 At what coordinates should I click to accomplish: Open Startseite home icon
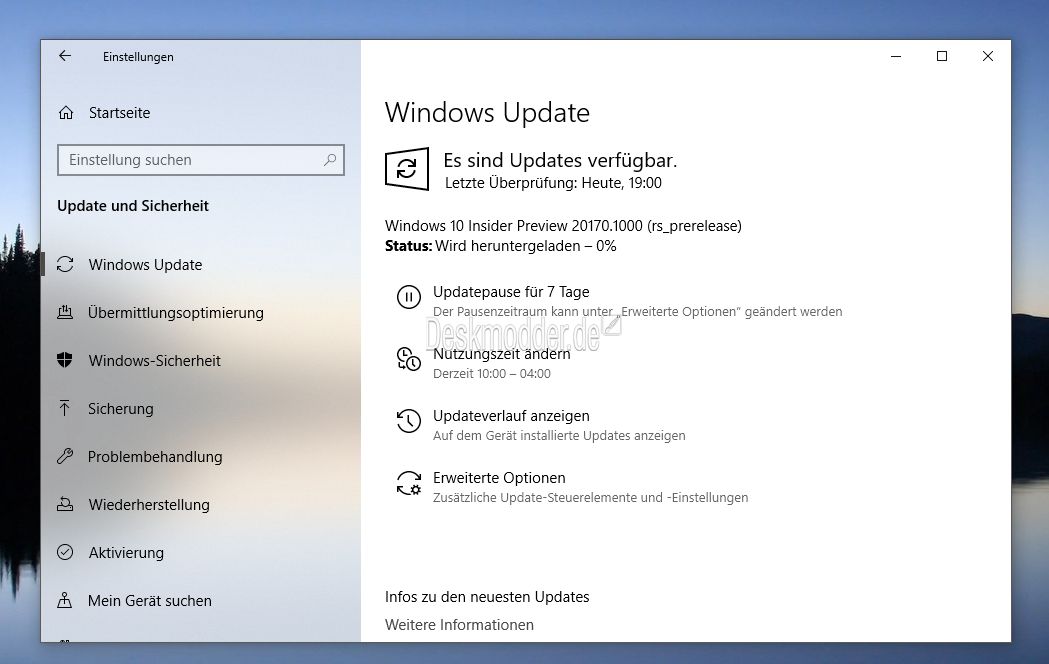point(66,113)
